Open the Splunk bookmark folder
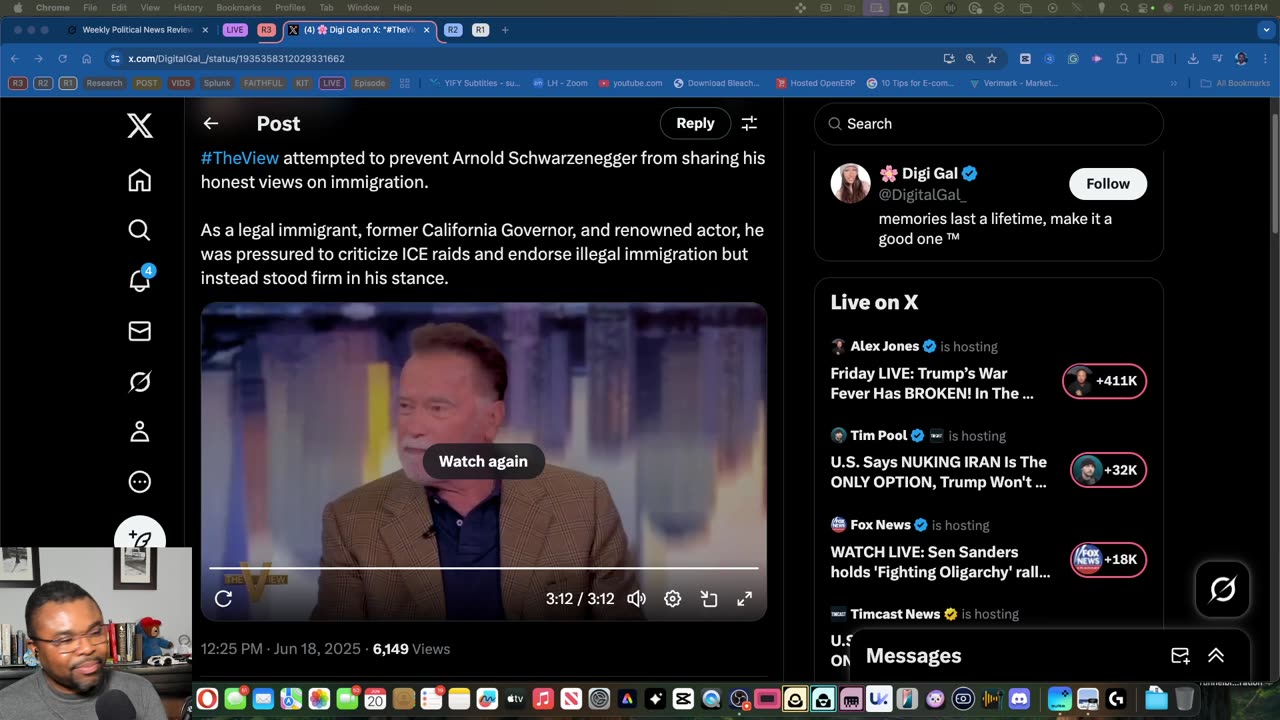This screenshot has height=720, width=1280. click(x=217, y=83)
